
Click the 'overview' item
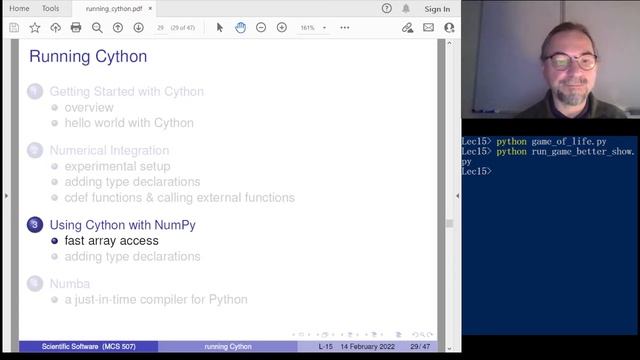click(89, 107)
